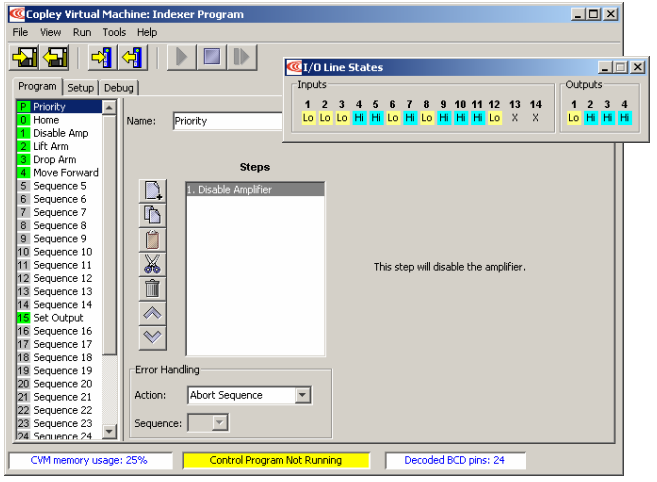Click the Stop square toolbar button
Screen dimensions: 657x482
point(212,57)
